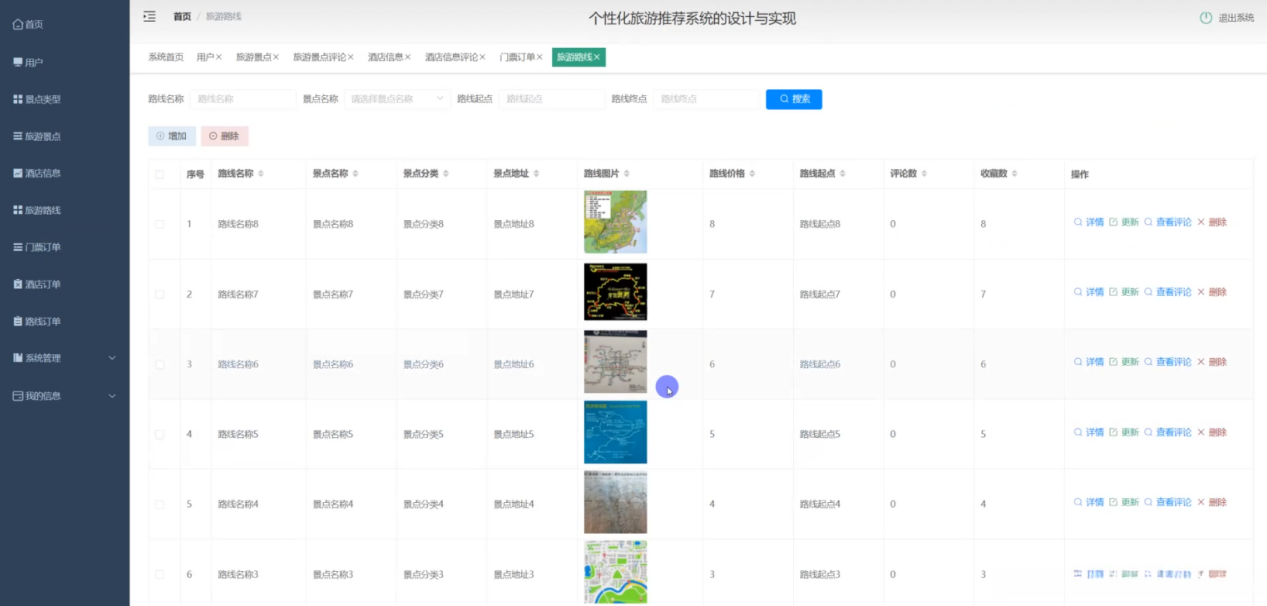This screenshot has height=606, width=1267.
Task: Switch to the 酒店信息 tab
Action: (385, 58)
